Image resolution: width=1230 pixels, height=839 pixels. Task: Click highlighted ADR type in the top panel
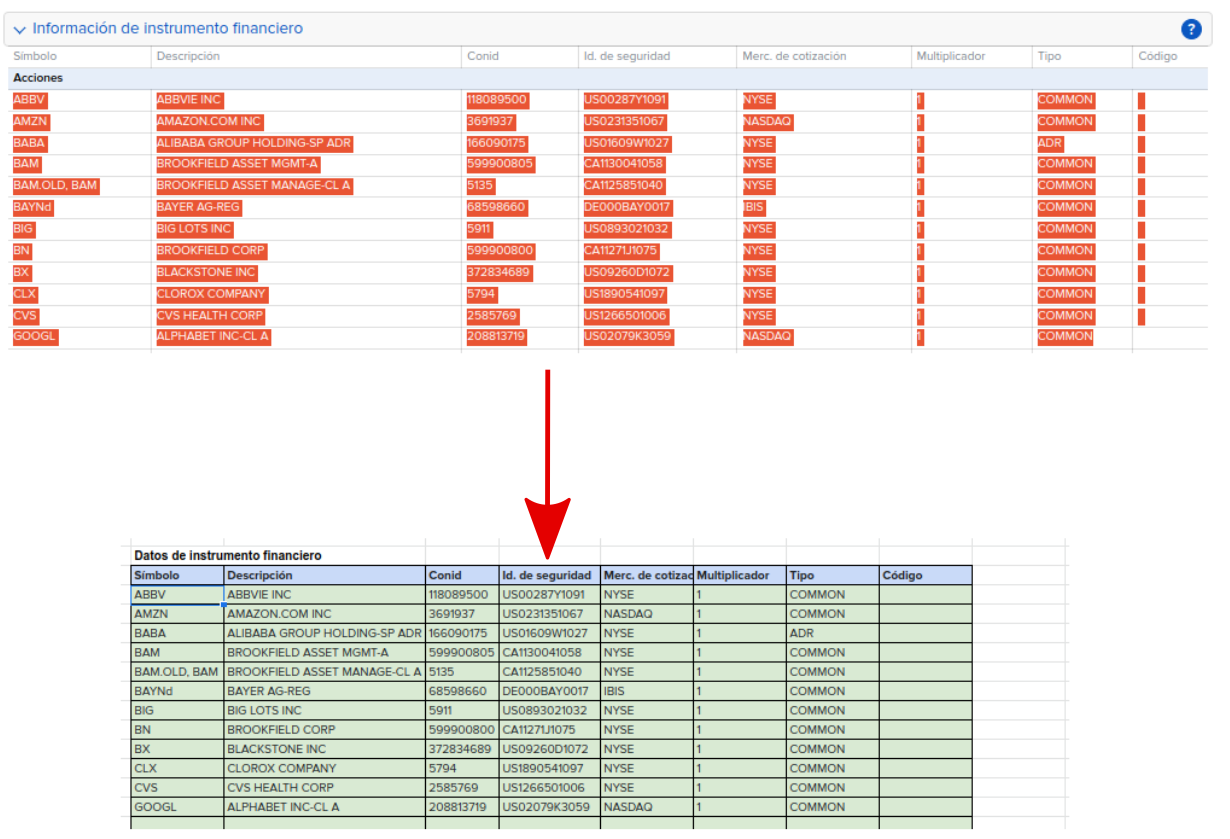(x=1050, y=143)
